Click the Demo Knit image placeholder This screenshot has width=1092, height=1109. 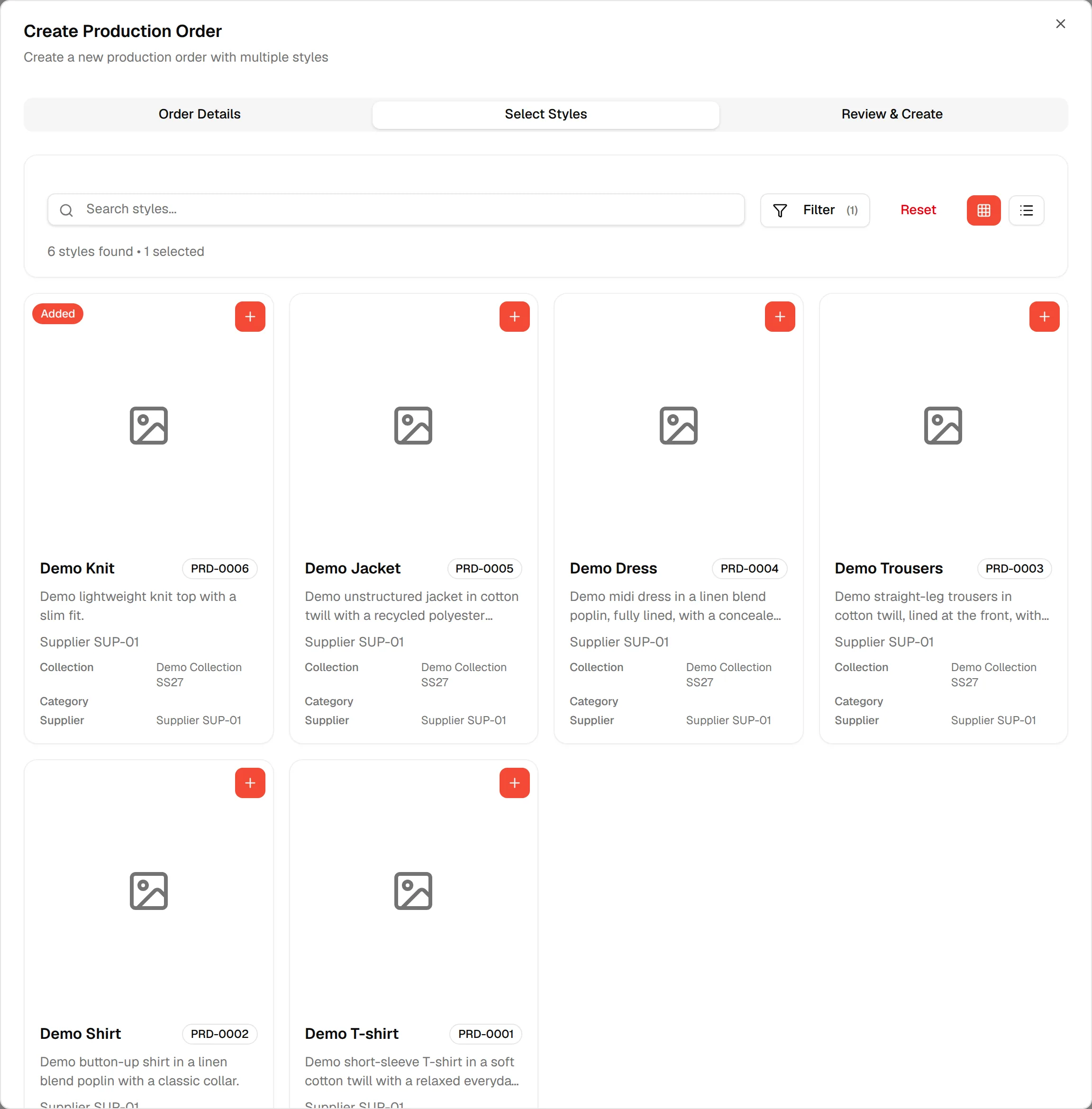click(148, 426)
